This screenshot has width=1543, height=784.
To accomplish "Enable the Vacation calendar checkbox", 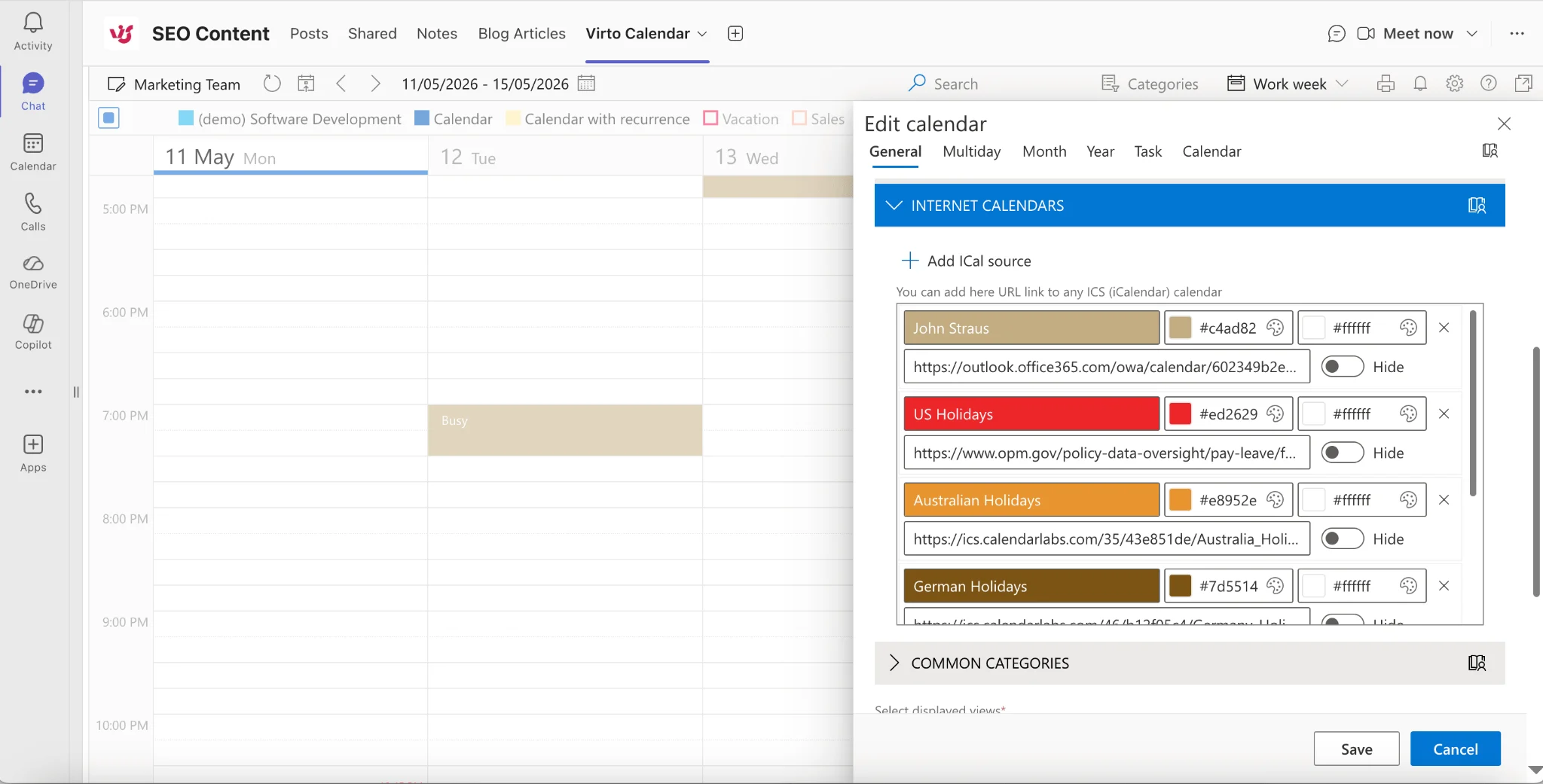I will [x=710, y=118].
